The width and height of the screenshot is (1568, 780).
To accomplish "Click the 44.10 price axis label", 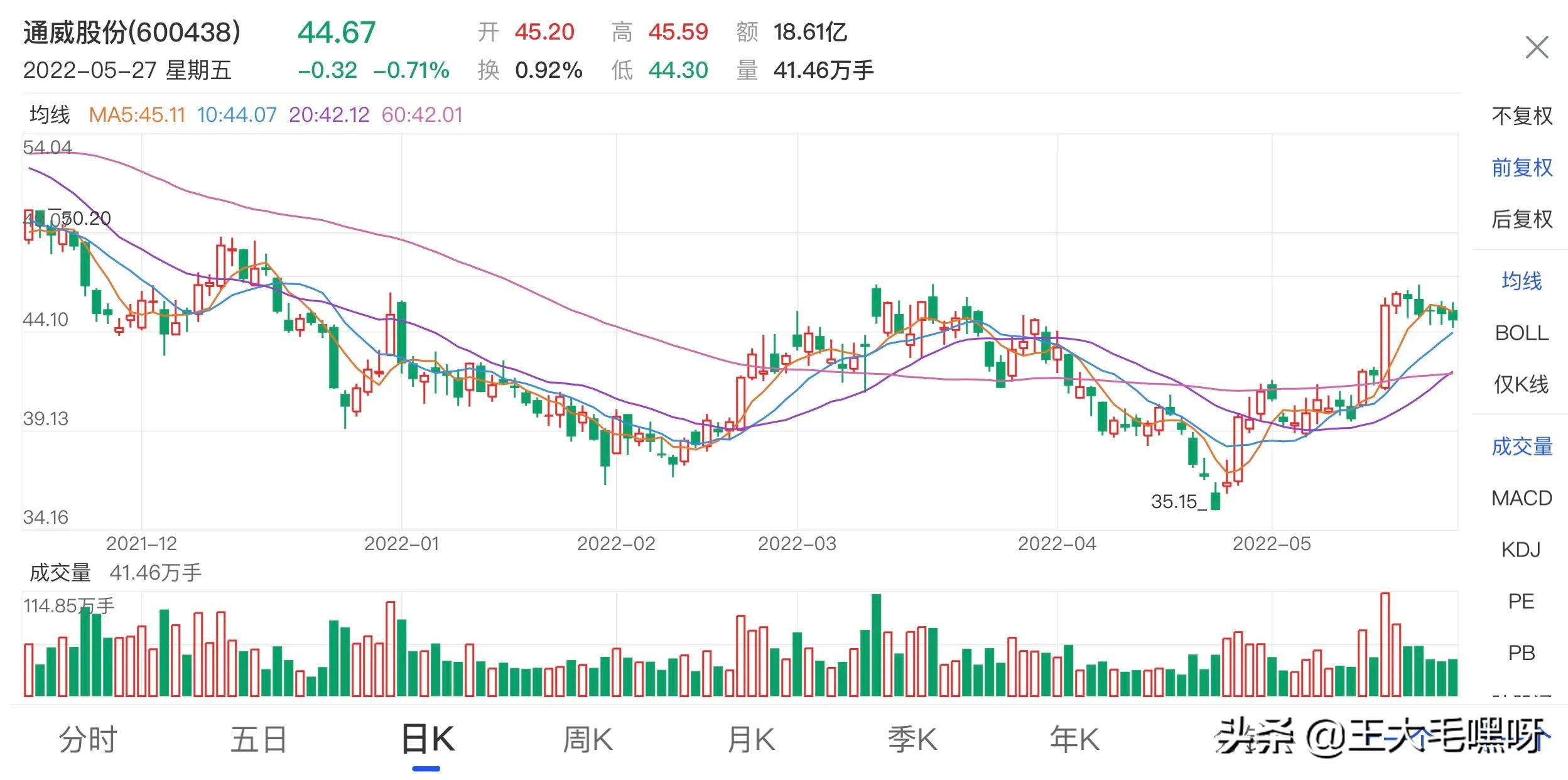I will [x=46, y=320].
